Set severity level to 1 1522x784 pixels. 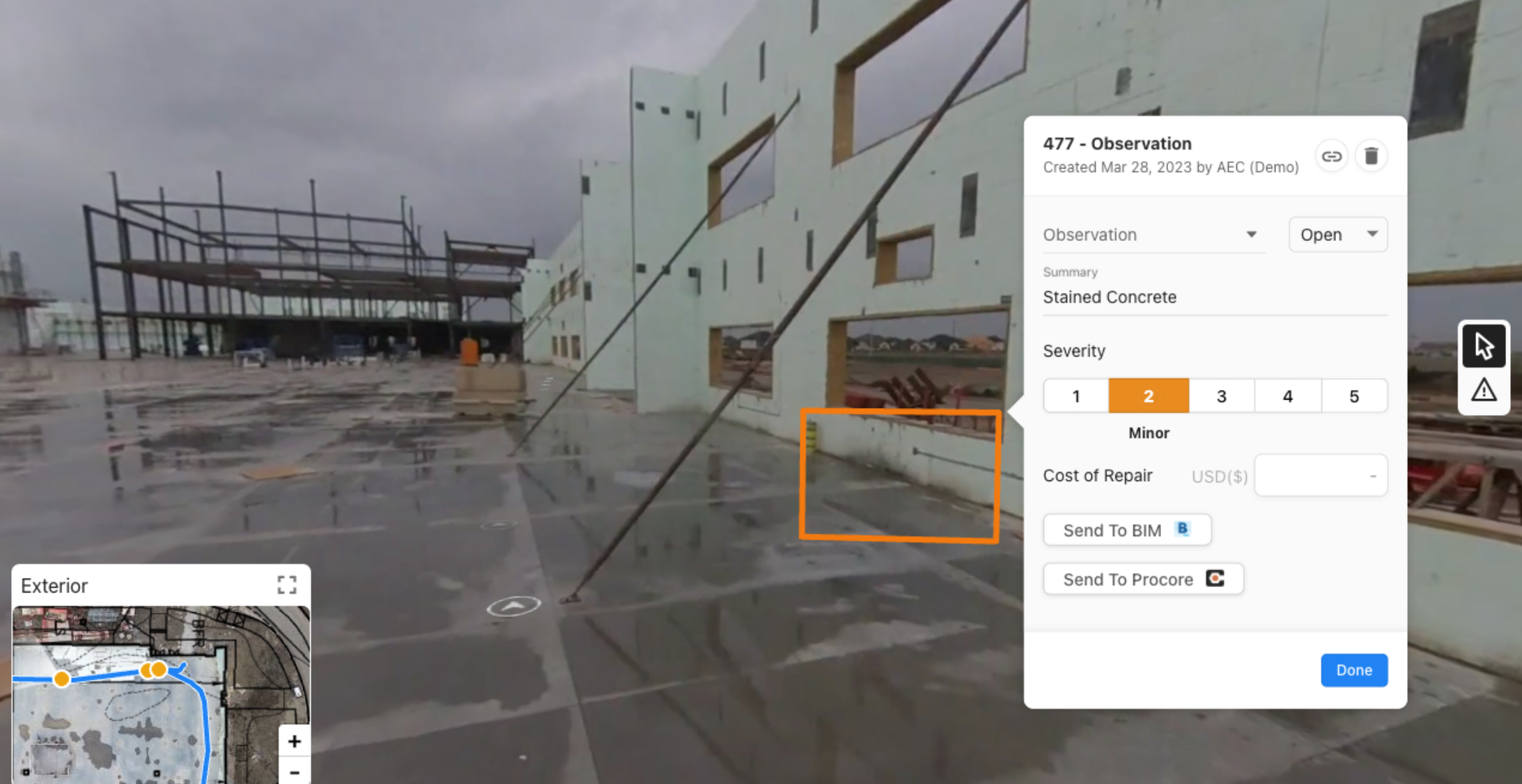tap(1076, 396)
